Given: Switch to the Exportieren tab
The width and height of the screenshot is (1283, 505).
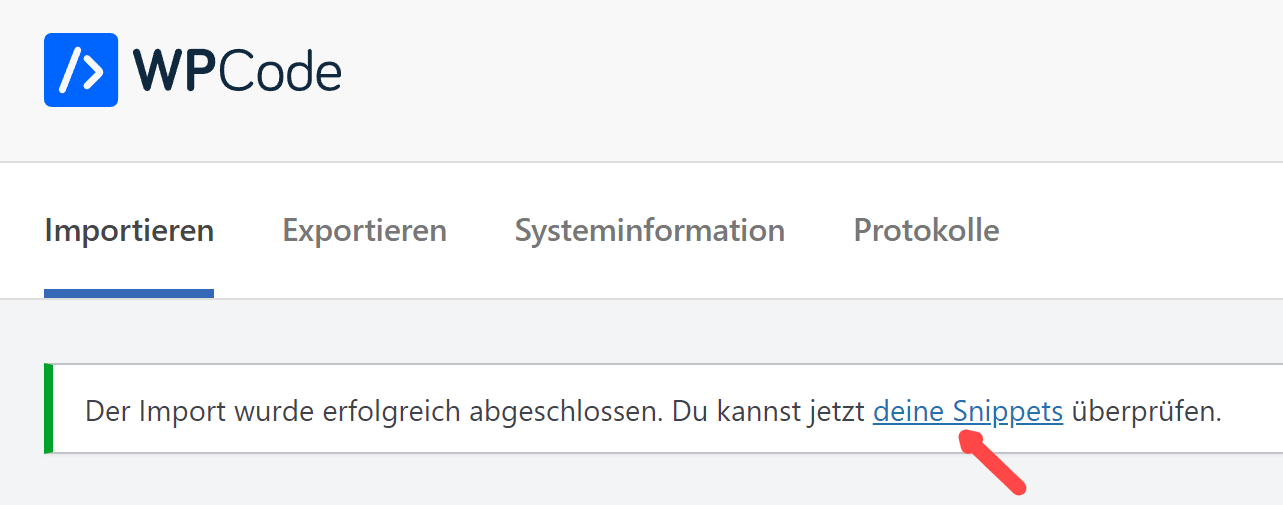Looking at the screenshot, I should tap(364, 231).
